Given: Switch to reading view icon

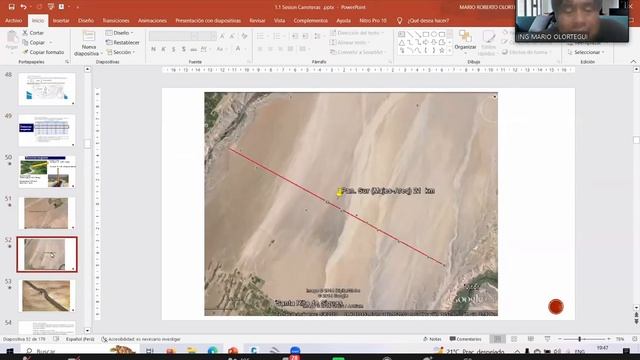Looking at the screenshot, I should coord(531,339).
